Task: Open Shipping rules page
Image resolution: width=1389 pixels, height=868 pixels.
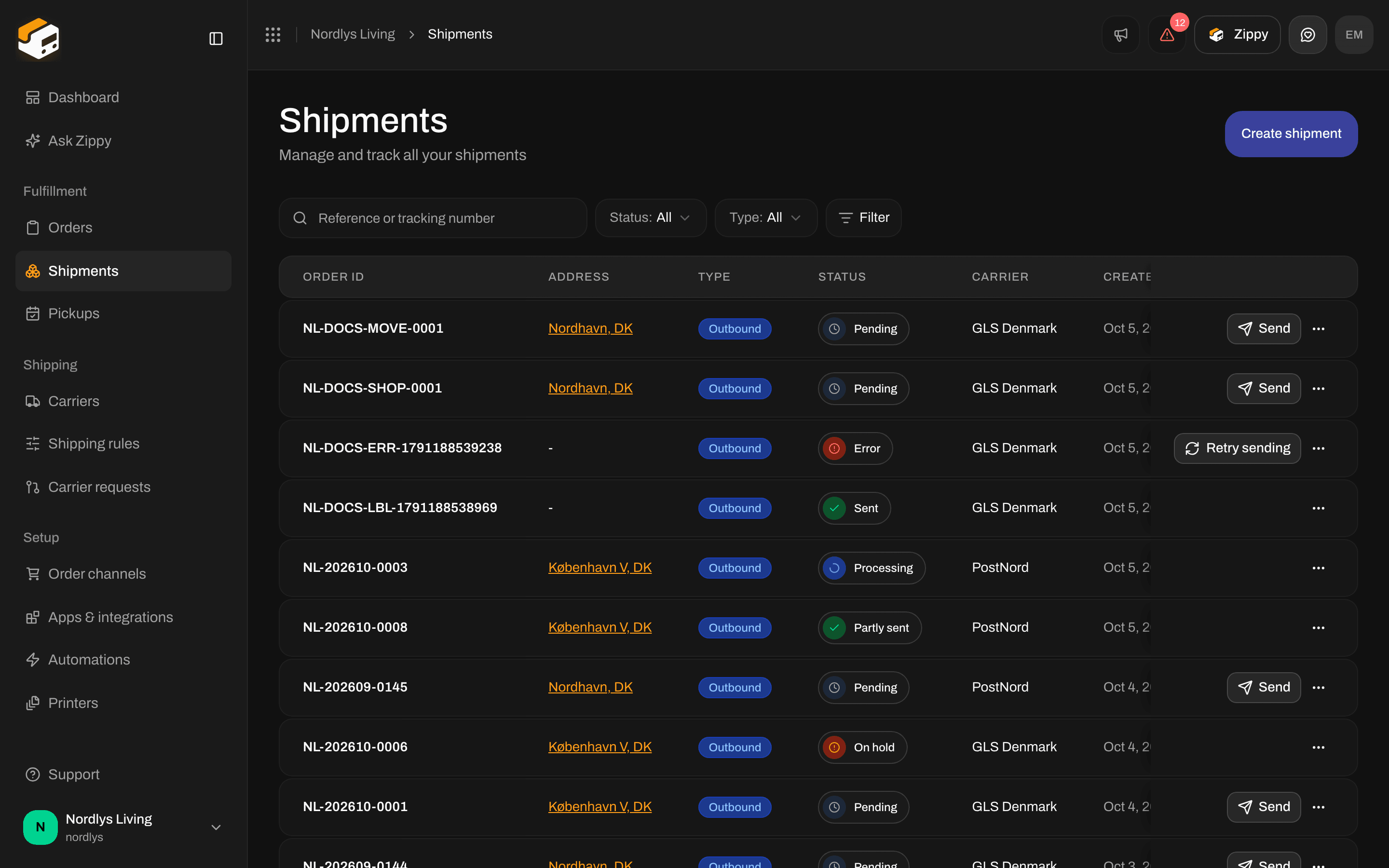Action: point(123,444)
